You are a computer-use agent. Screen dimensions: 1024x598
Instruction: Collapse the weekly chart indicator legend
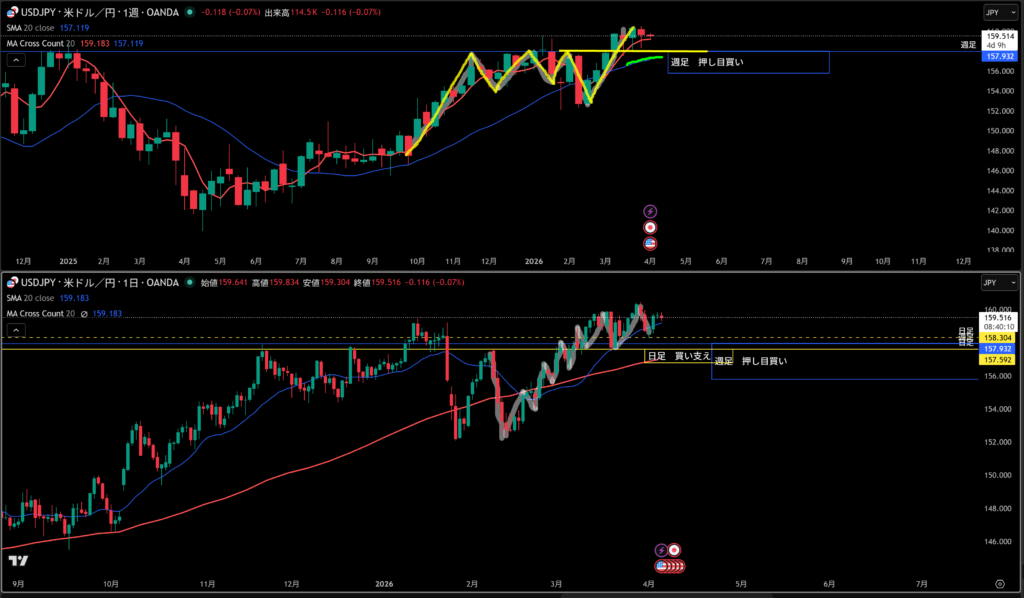pyautogui.click(x=14, y=60)
